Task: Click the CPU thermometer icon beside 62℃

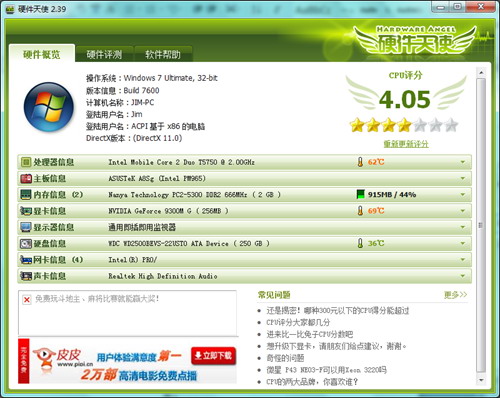Action: [360, 162]
